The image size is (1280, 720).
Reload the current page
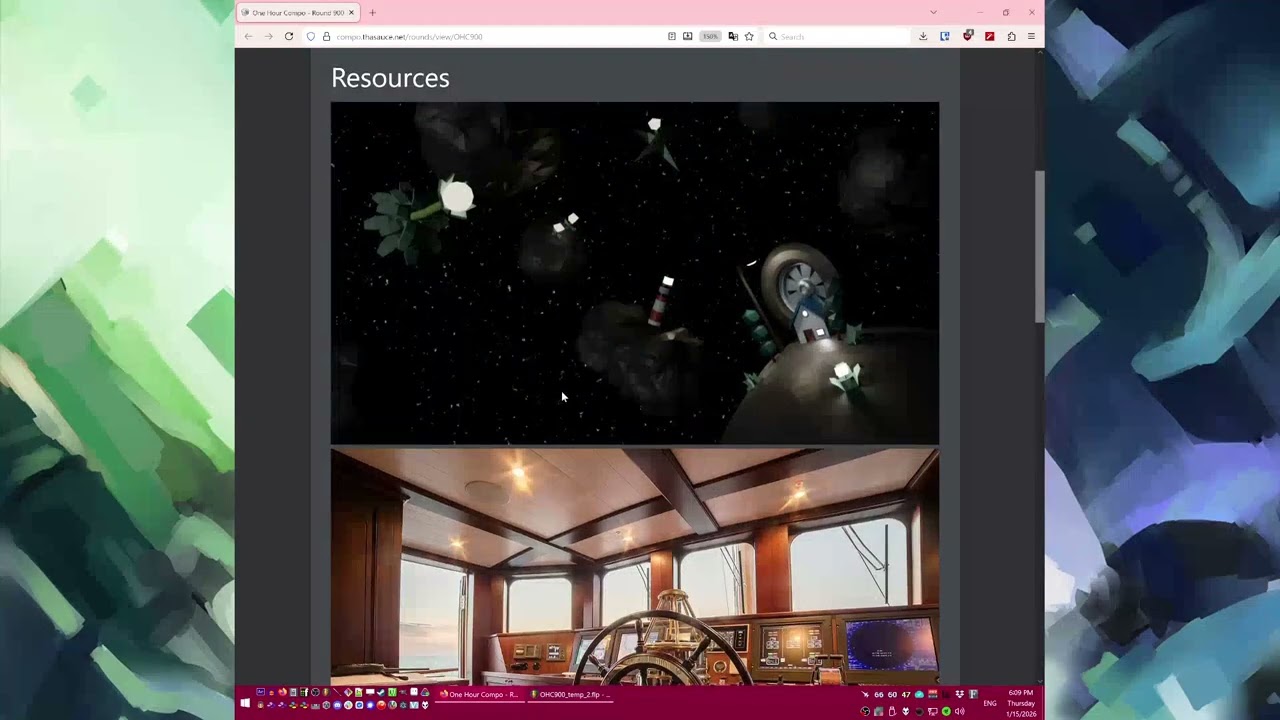pos(289,36)
